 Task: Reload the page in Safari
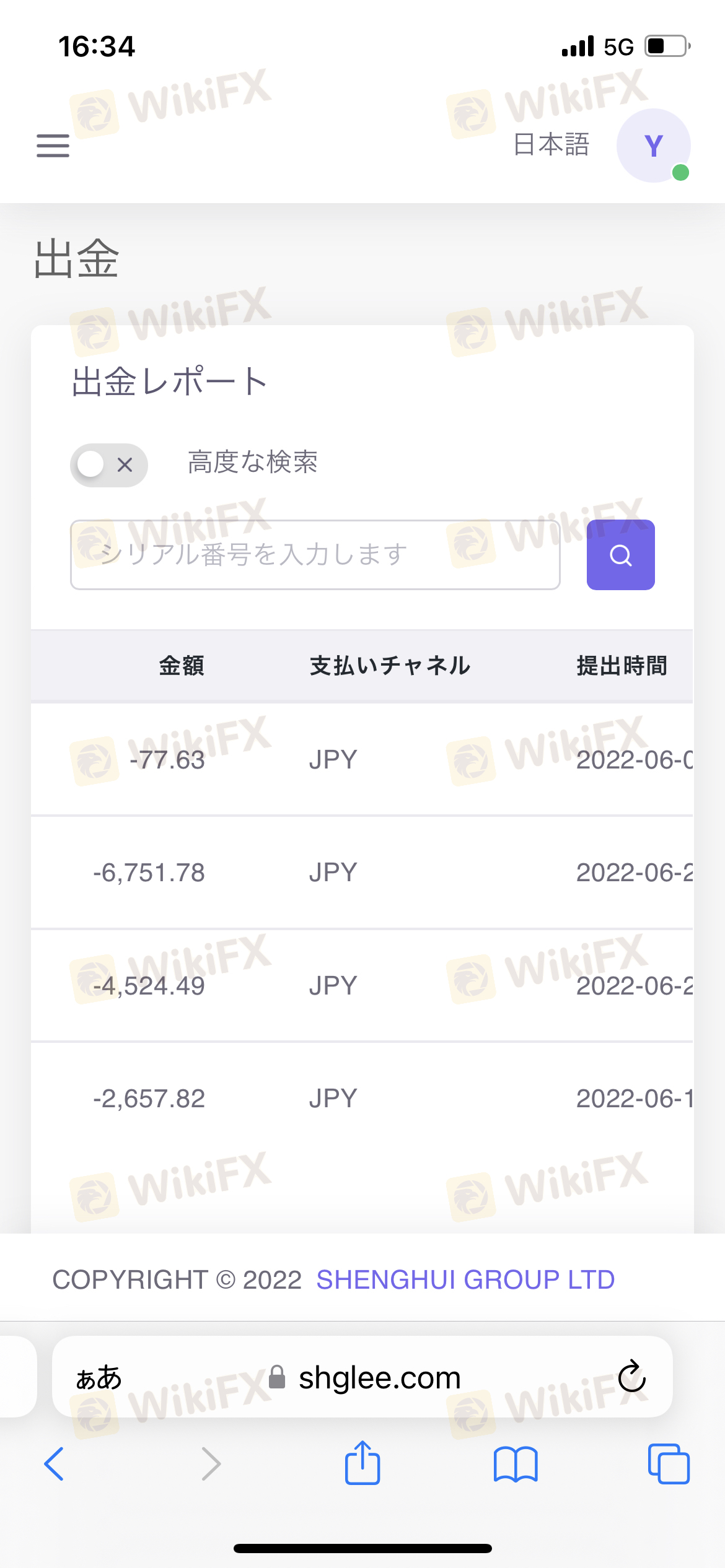[631, 1377]
